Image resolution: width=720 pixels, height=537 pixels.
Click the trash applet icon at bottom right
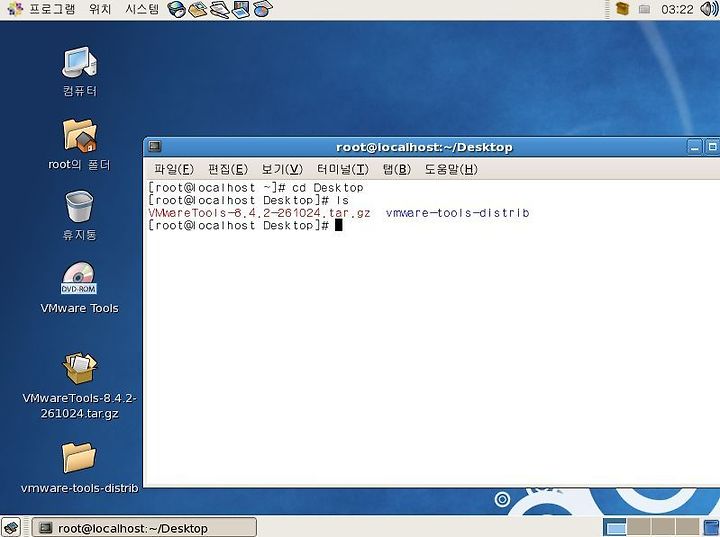(x=711, y=527)
